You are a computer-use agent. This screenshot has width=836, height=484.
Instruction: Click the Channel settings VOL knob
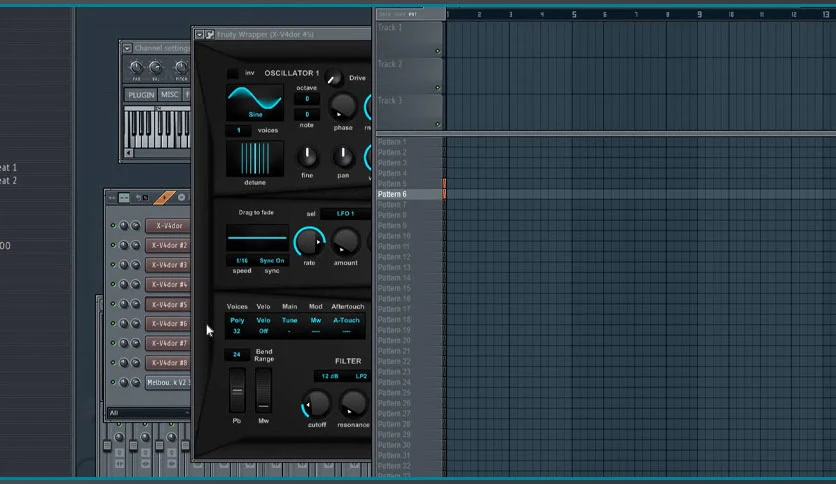pyautogui.click(x=156, y=67)
